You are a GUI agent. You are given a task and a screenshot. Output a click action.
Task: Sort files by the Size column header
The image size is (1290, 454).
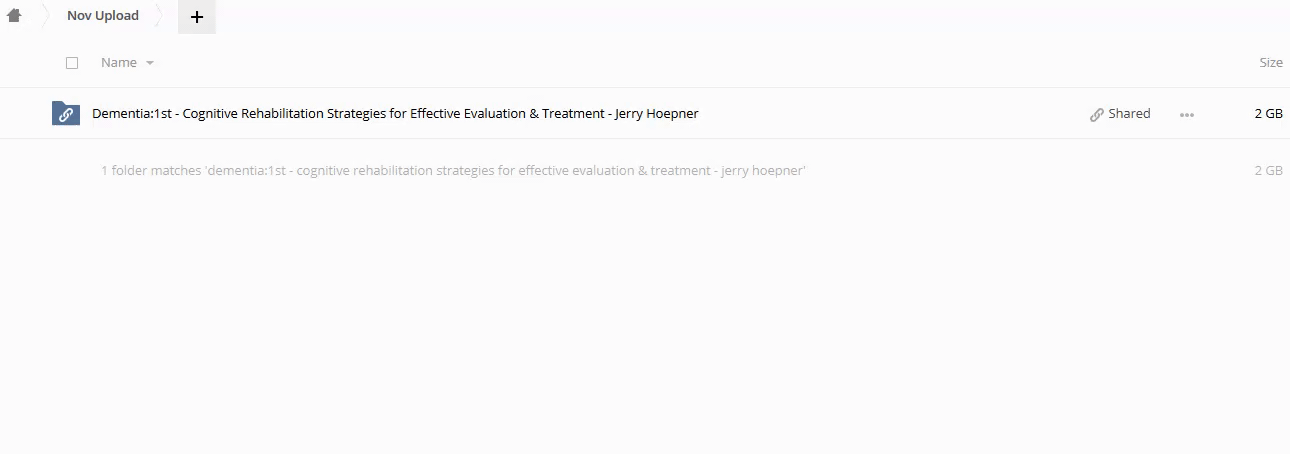[x=1270, y=63]
